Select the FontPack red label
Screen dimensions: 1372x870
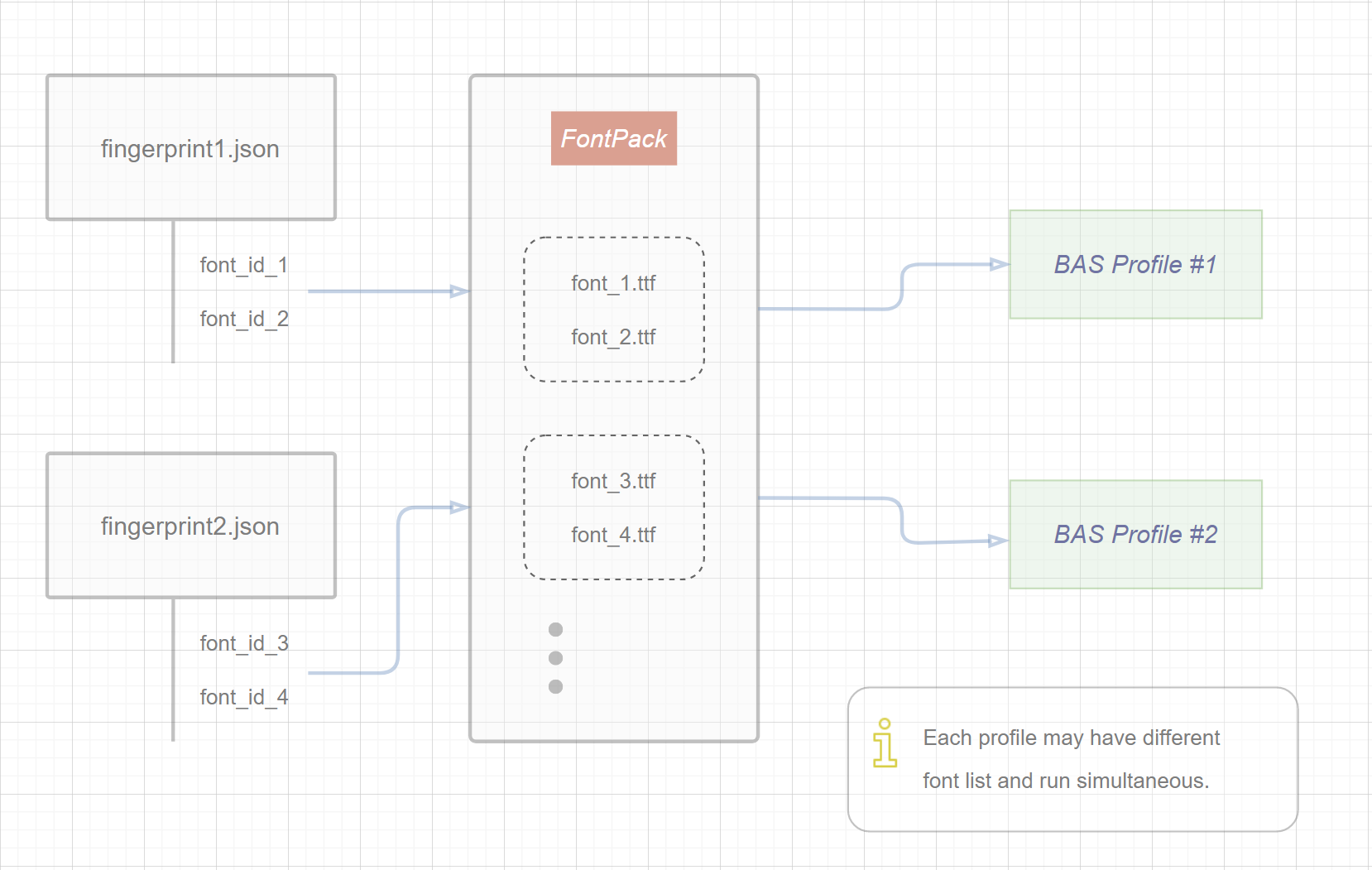(x=613, y=138)
